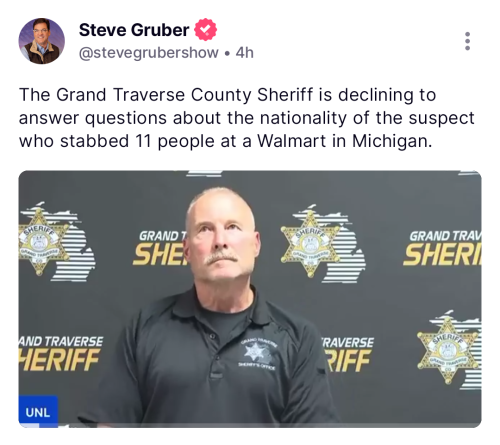The image size is (500, 445).
Task: Click "Grand Traverse County Sheriff" in post
Action: 184,94
